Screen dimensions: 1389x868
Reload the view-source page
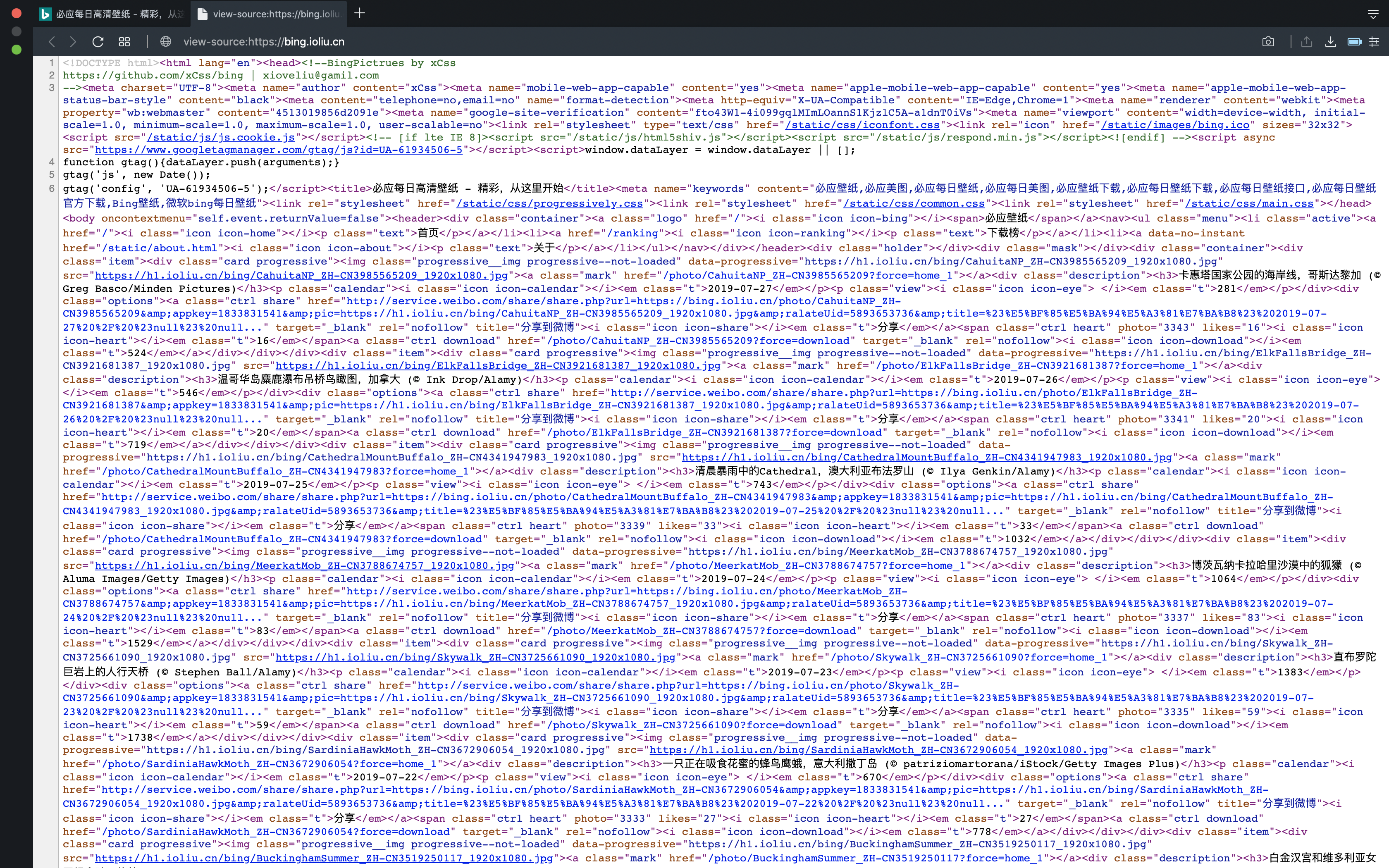[x=98, y=41]
